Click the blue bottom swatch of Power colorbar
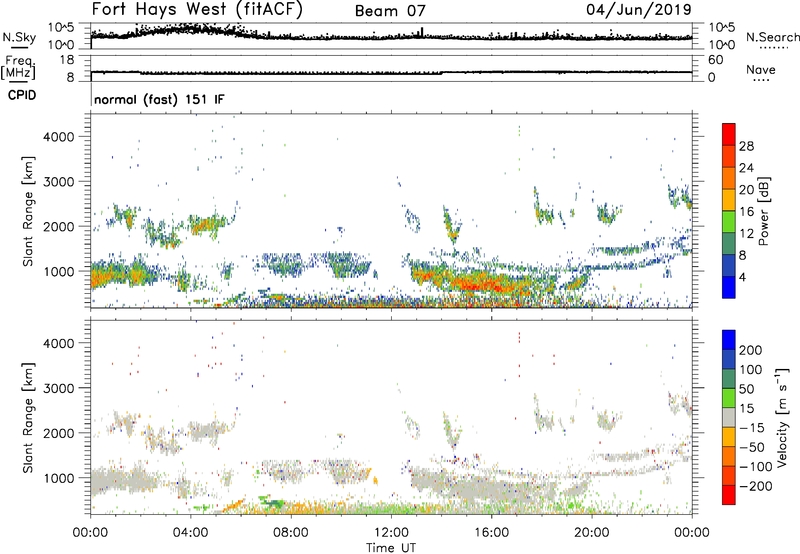The height and width of the screenshot is (554, 800). (729, 287)
